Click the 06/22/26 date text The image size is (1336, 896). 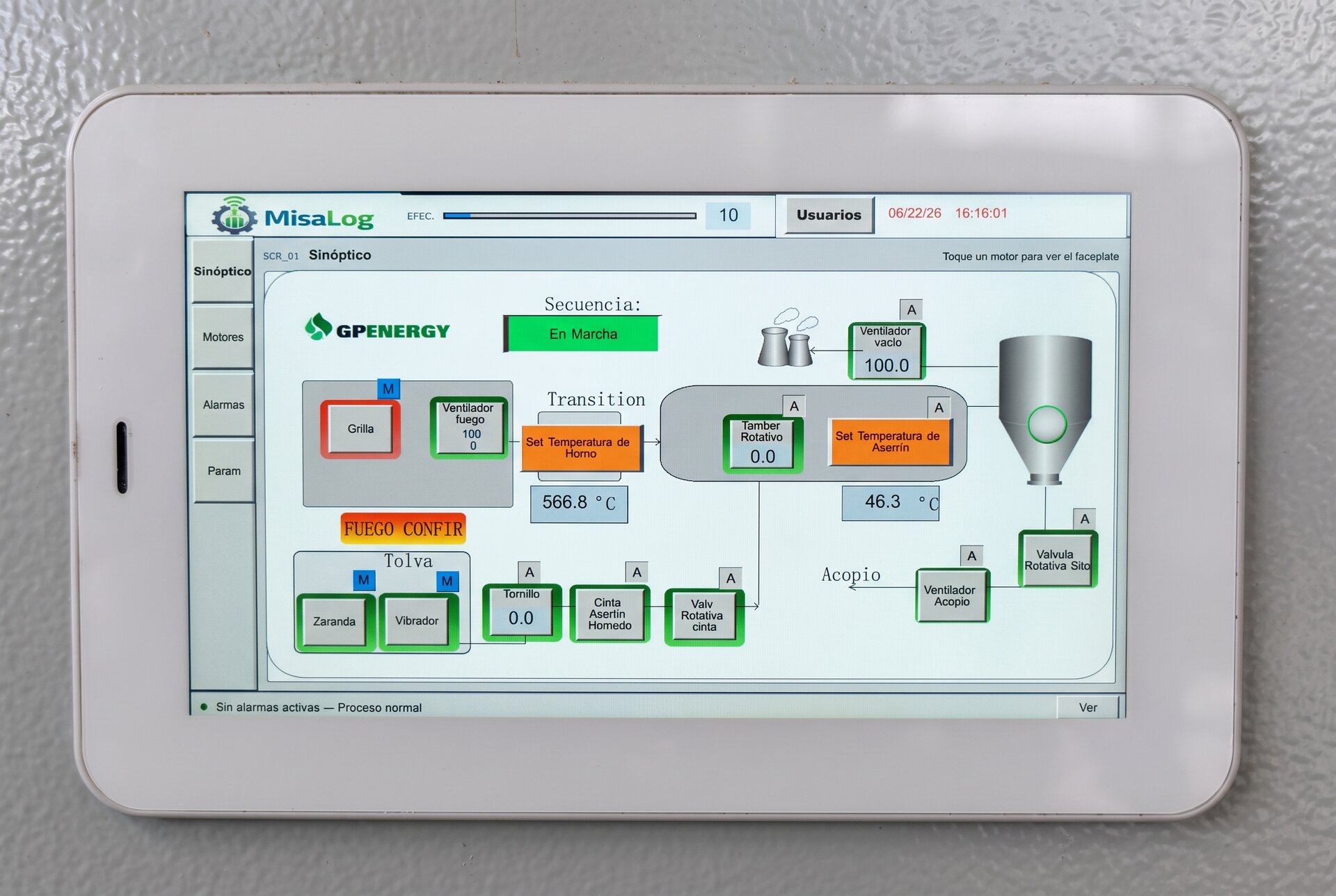[914, 213]
